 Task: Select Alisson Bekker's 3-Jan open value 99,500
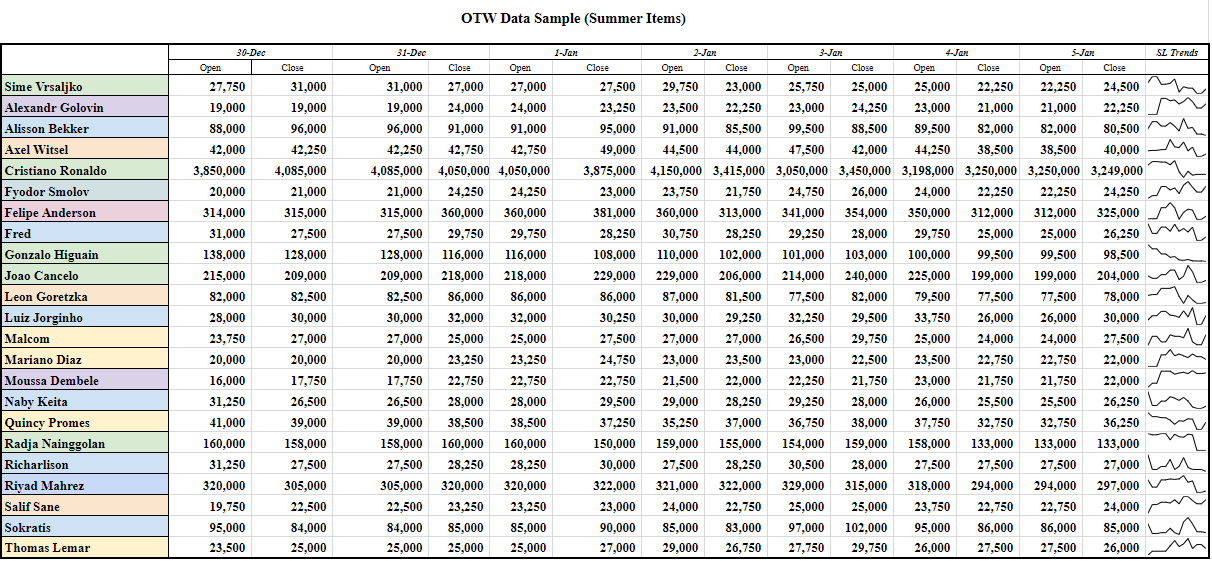805,129
